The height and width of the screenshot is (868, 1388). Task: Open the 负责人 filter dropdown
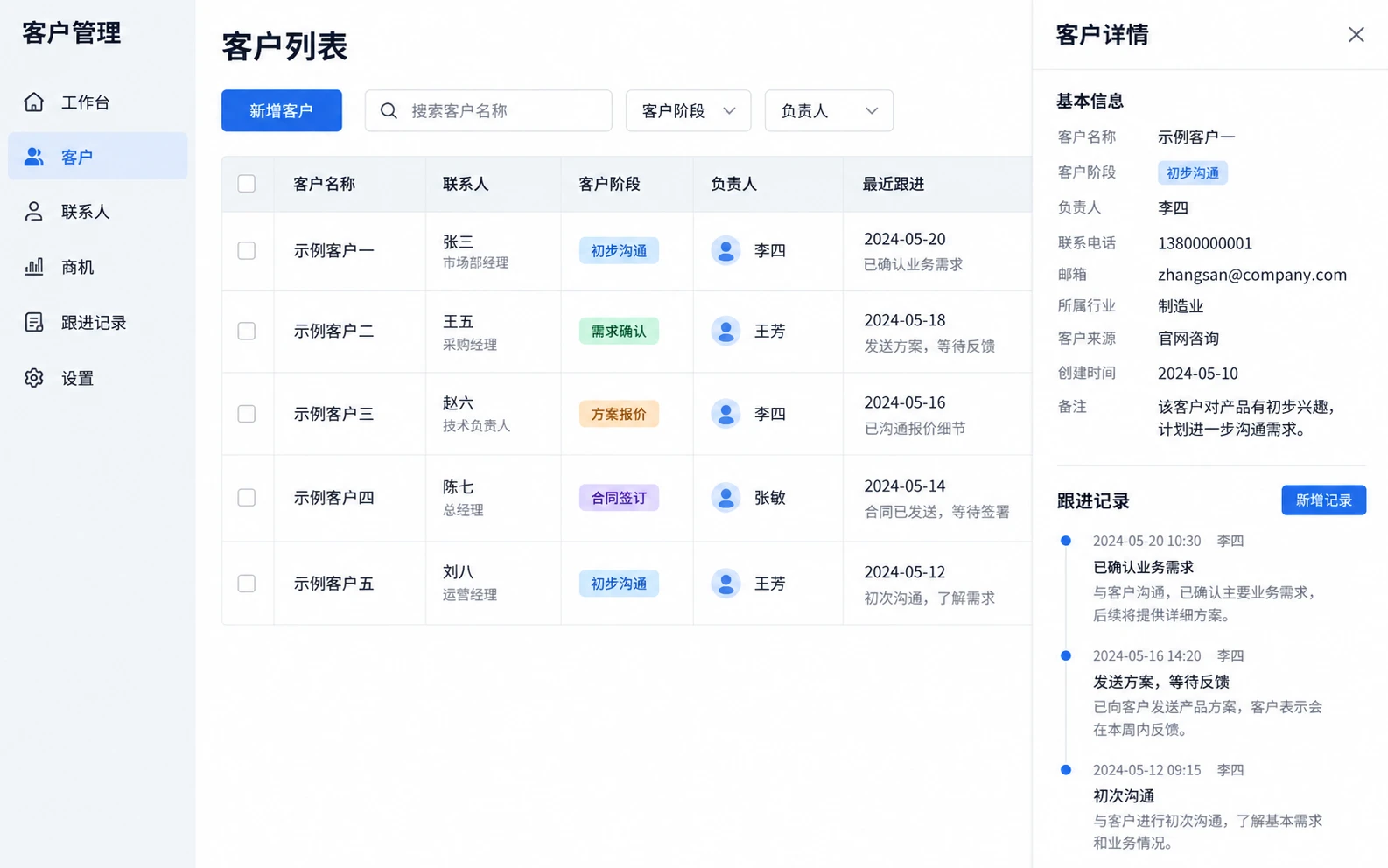(x=829, y=110)
